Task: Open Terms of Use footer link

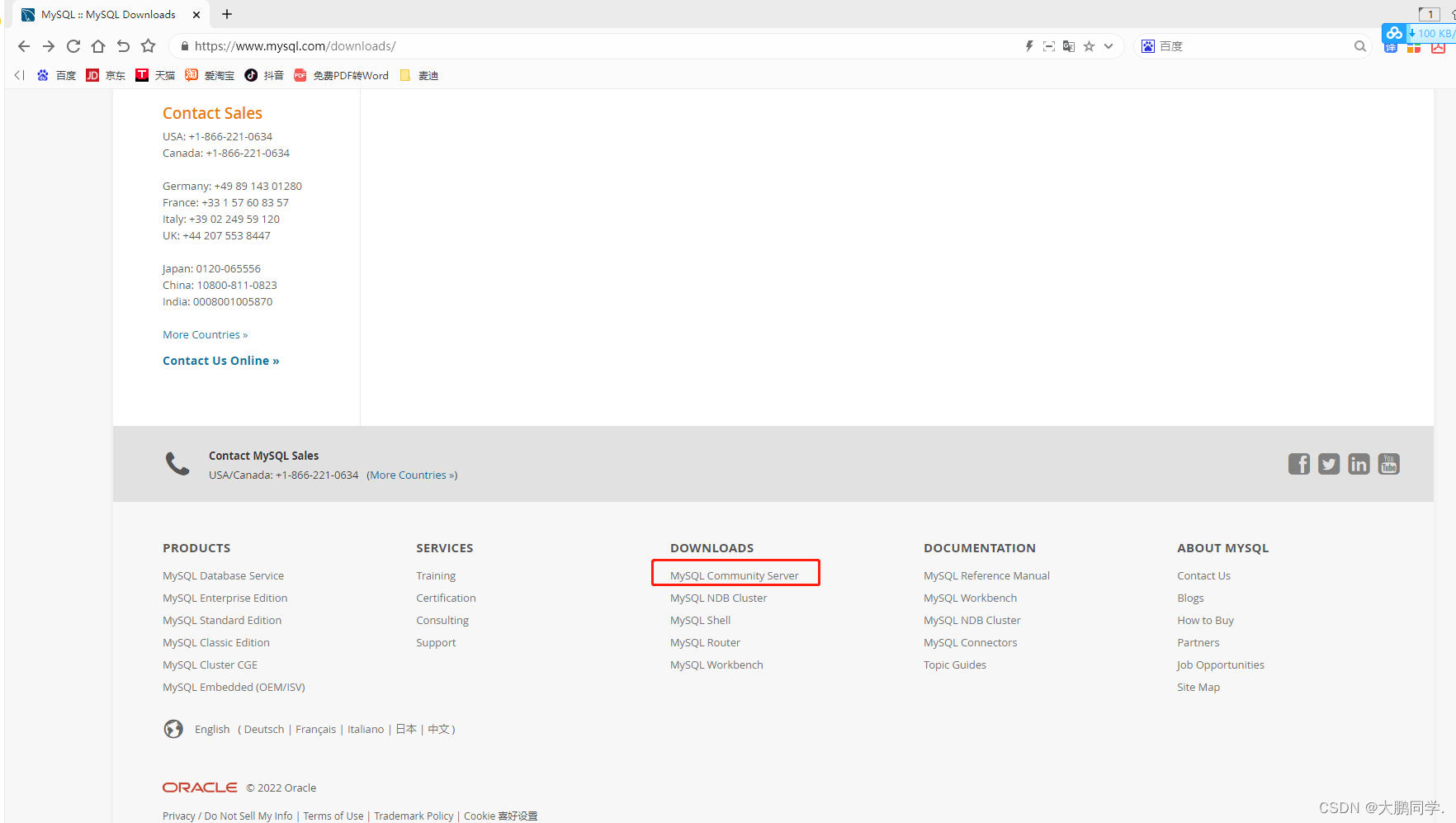Action: [333, 816]
